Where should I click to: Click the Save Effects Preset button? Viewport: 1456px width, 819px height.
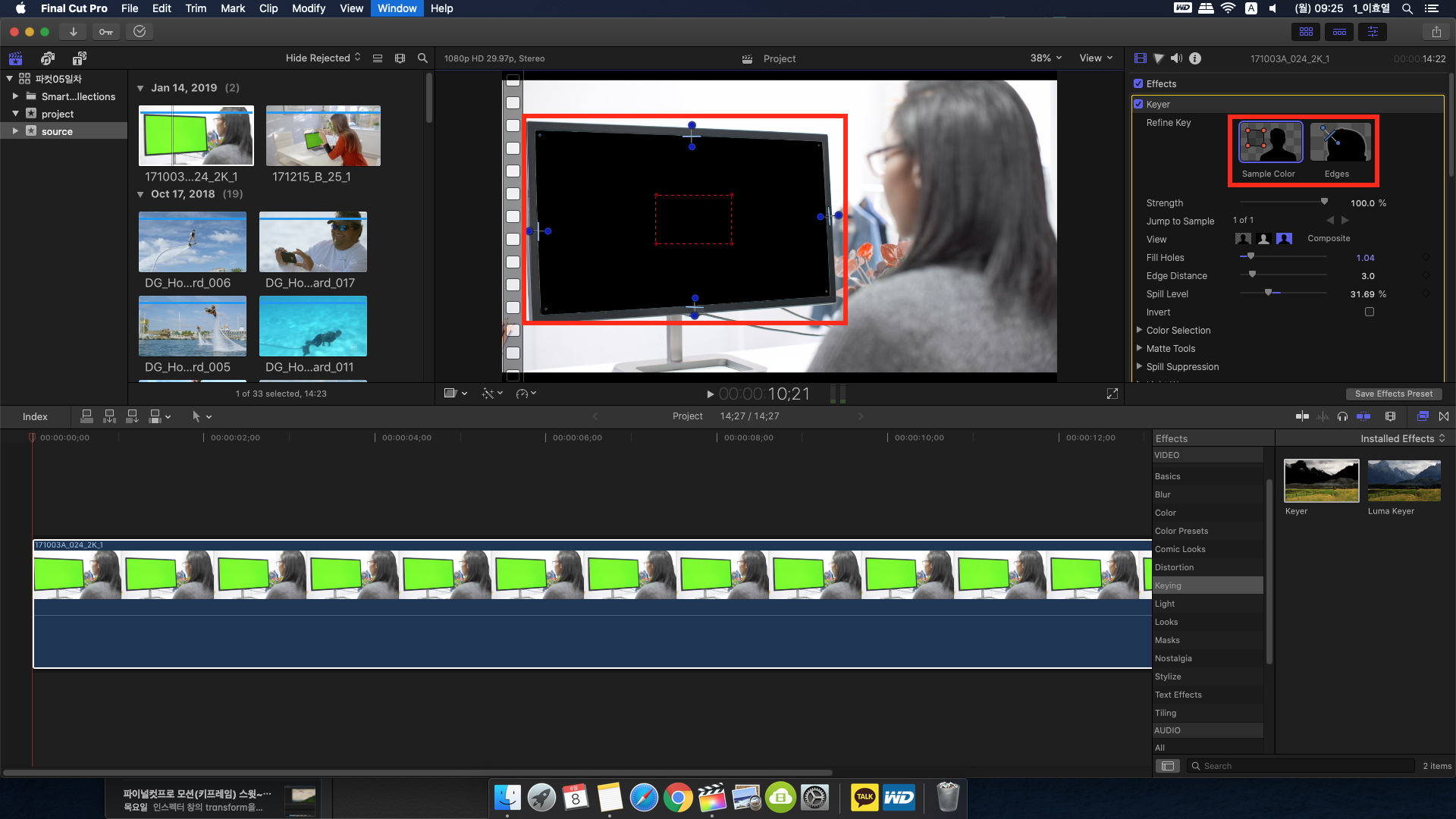[x=1393, y=394]
